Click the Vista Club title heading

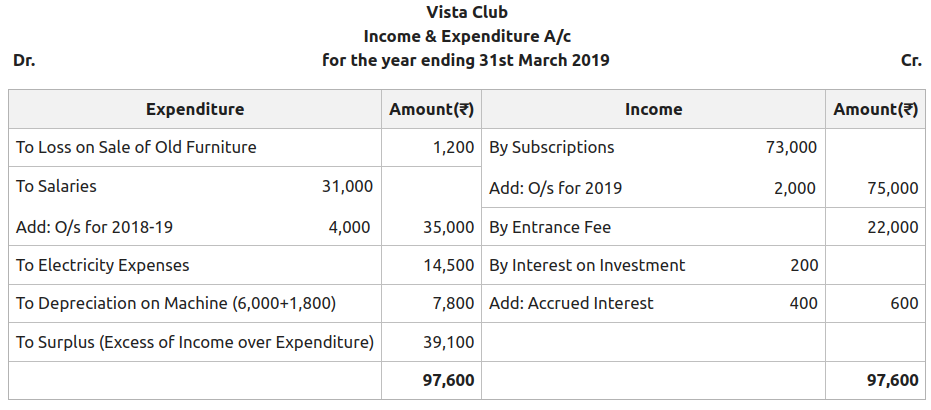466,12
